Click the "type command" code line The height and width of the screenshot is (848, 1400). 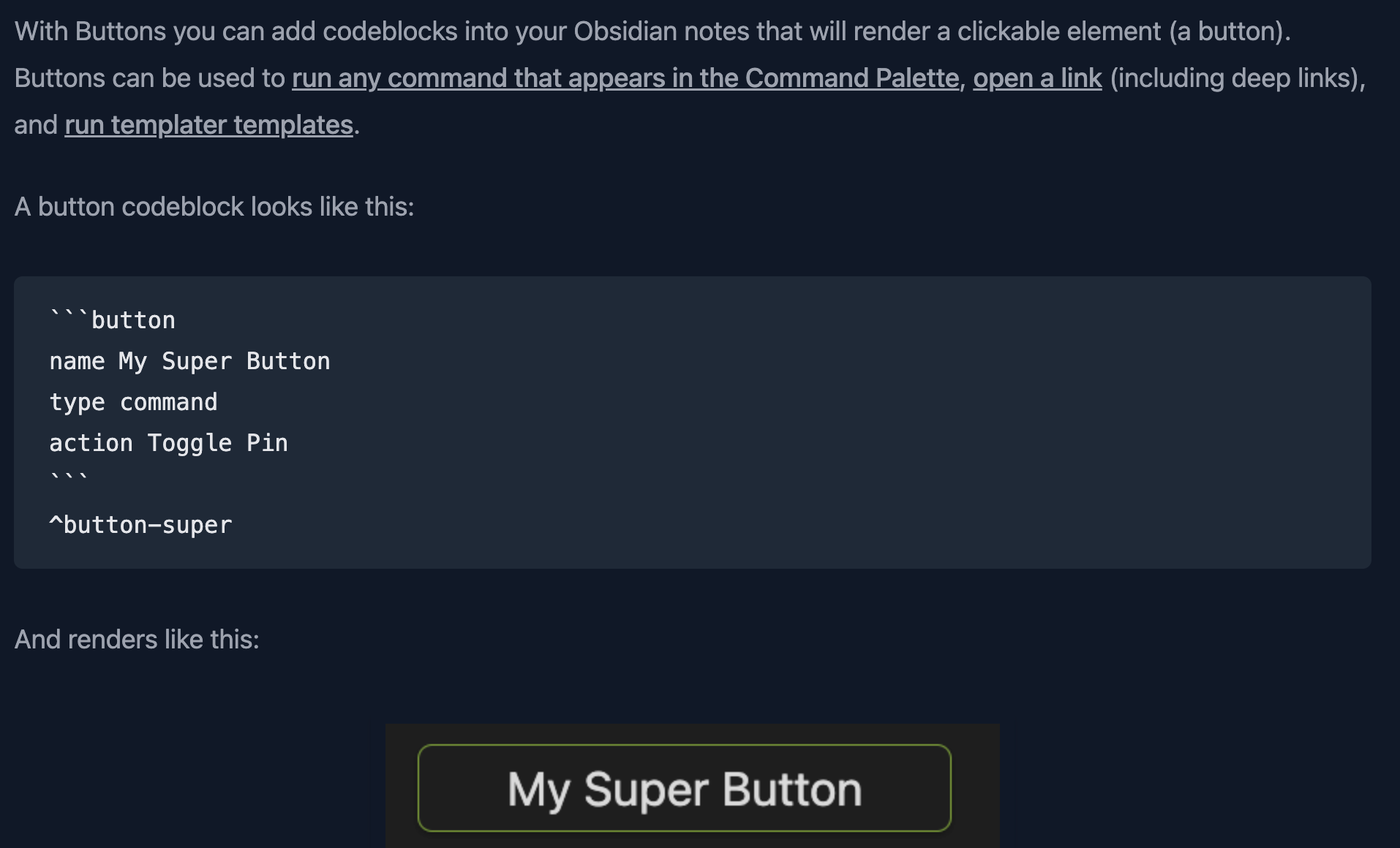(x=133, y=402)
